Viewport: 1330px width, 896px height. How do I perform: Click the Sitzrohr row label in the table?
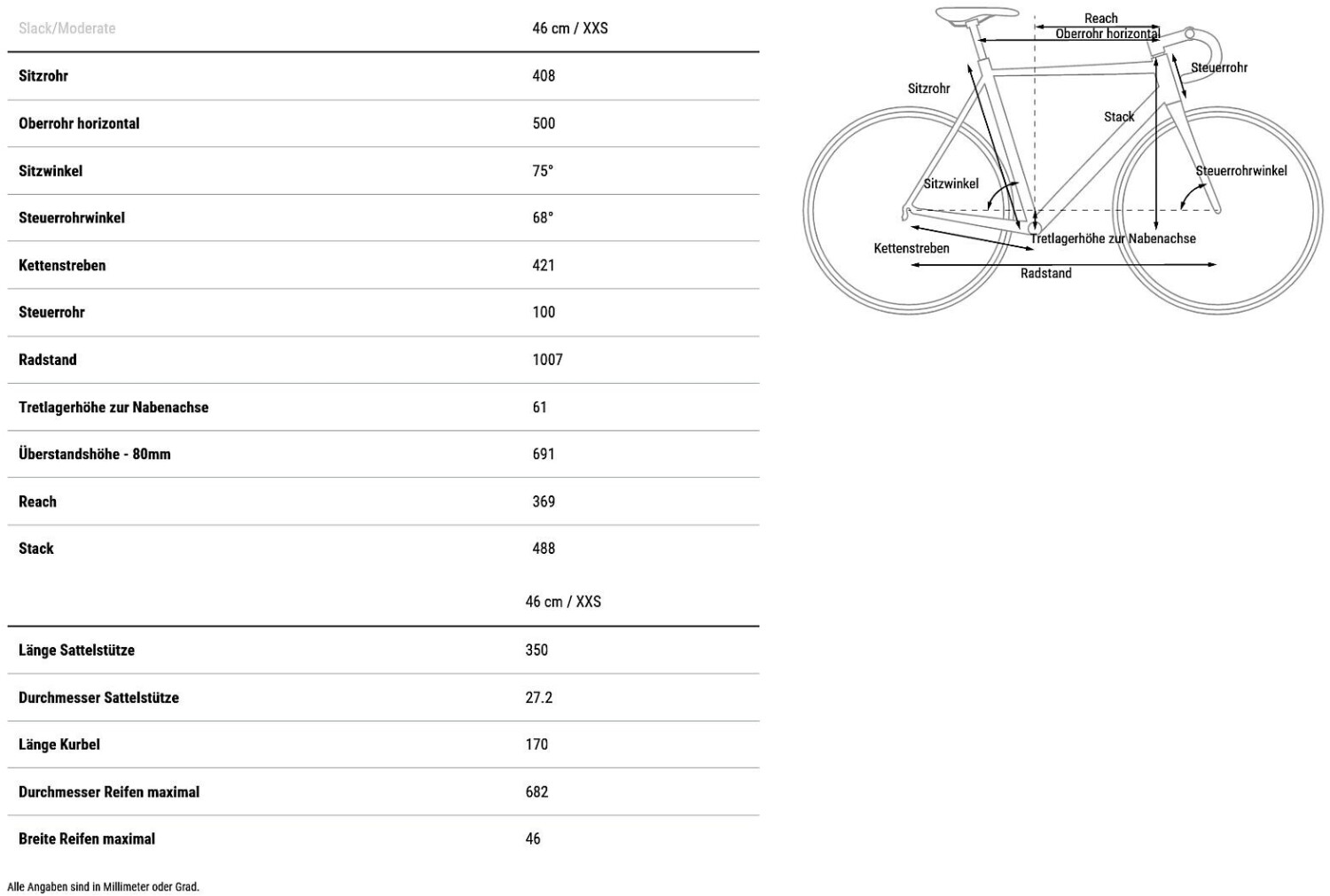point(43,76)
